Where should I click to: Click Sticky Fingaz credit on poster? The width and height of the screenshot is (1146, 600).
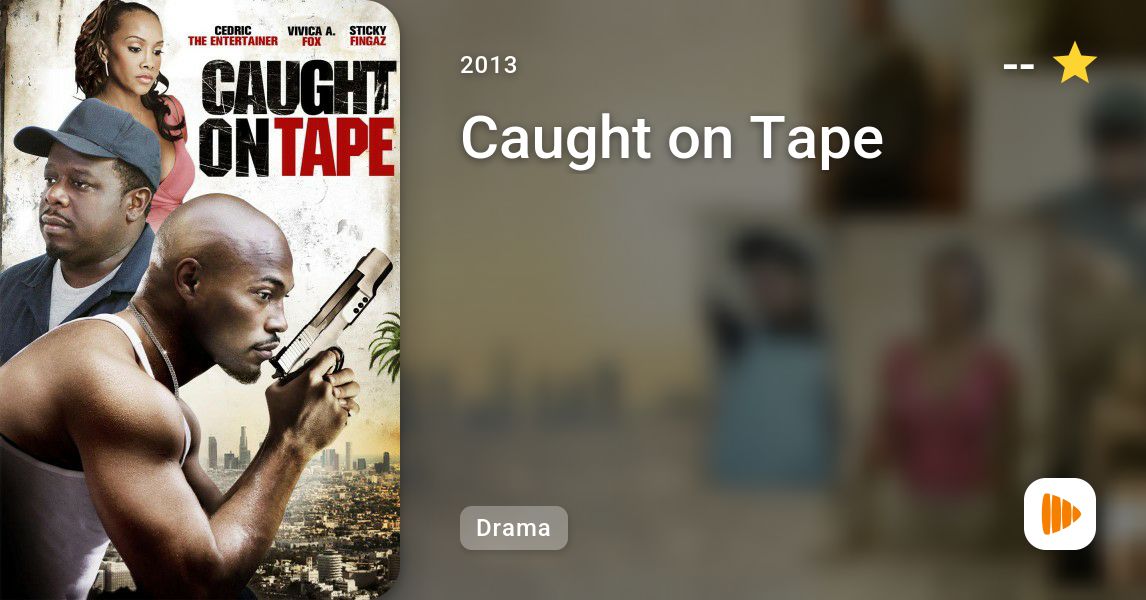point(367,36)
